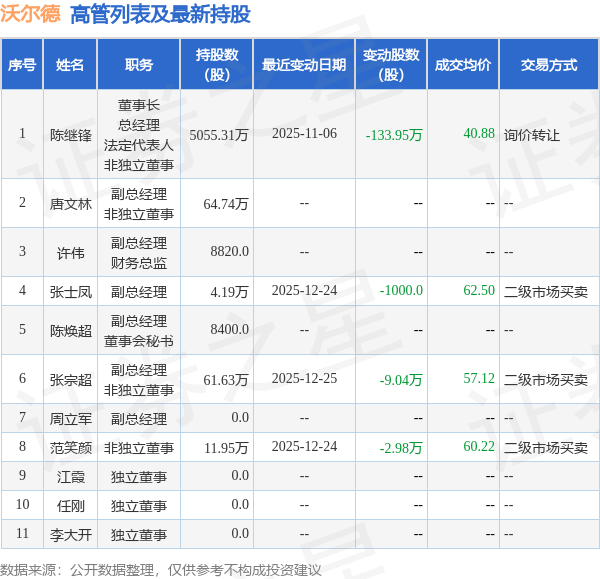Click the 询价转让 transaction method

click(x=532, y=135)
